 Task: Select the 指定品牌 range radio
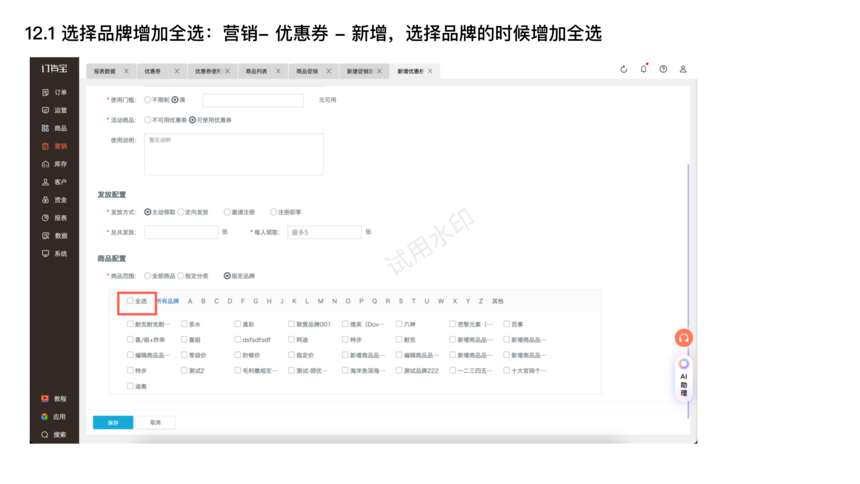(x=227, y=275)
